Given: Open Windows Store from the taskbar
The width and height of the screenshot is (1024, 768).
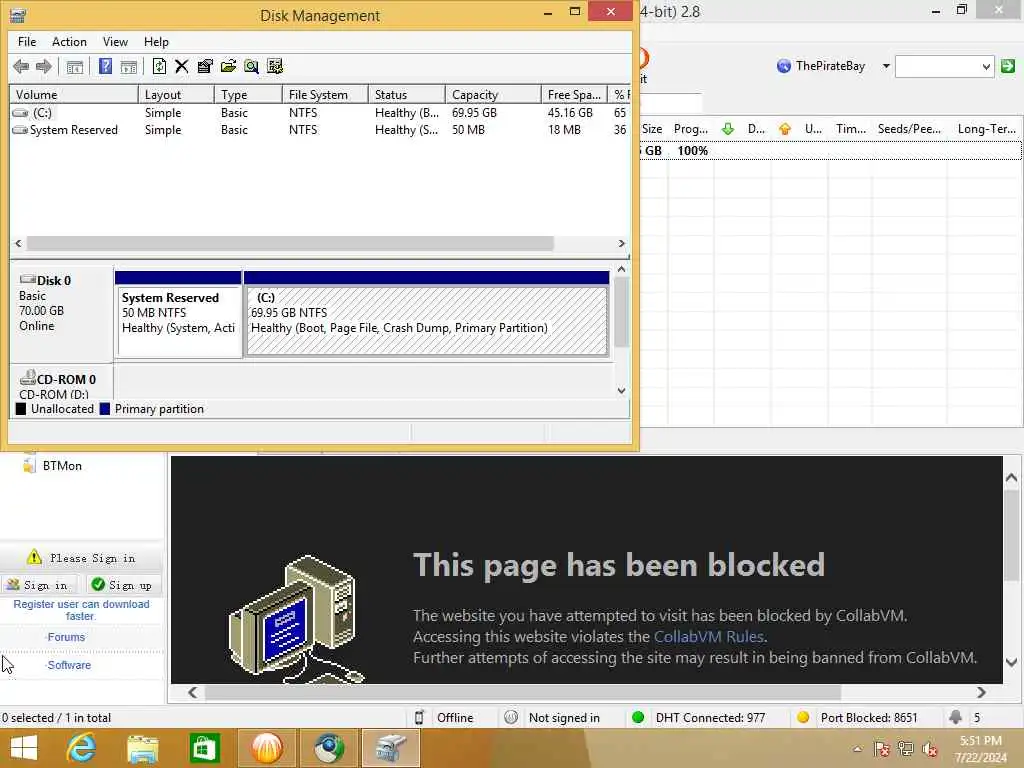Looking at the screenshot, I should coord(204,748).
